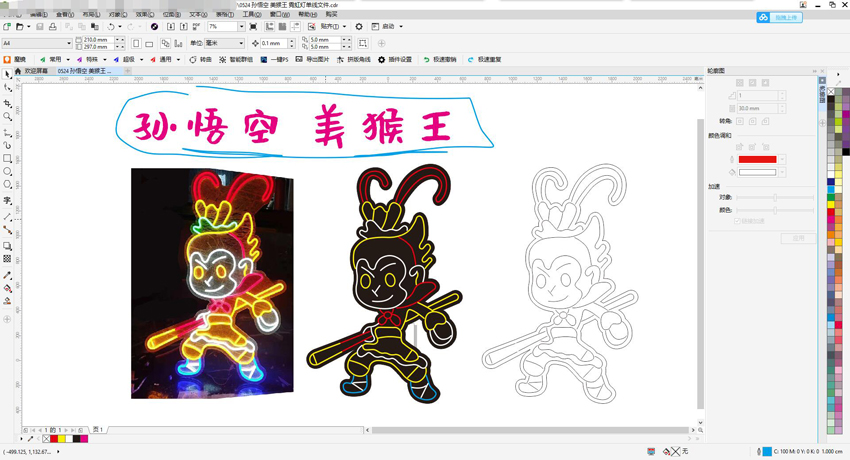This screenshot has width=850, height=460.
Task: Click the 购买 buy menu link
Action: 331,15
